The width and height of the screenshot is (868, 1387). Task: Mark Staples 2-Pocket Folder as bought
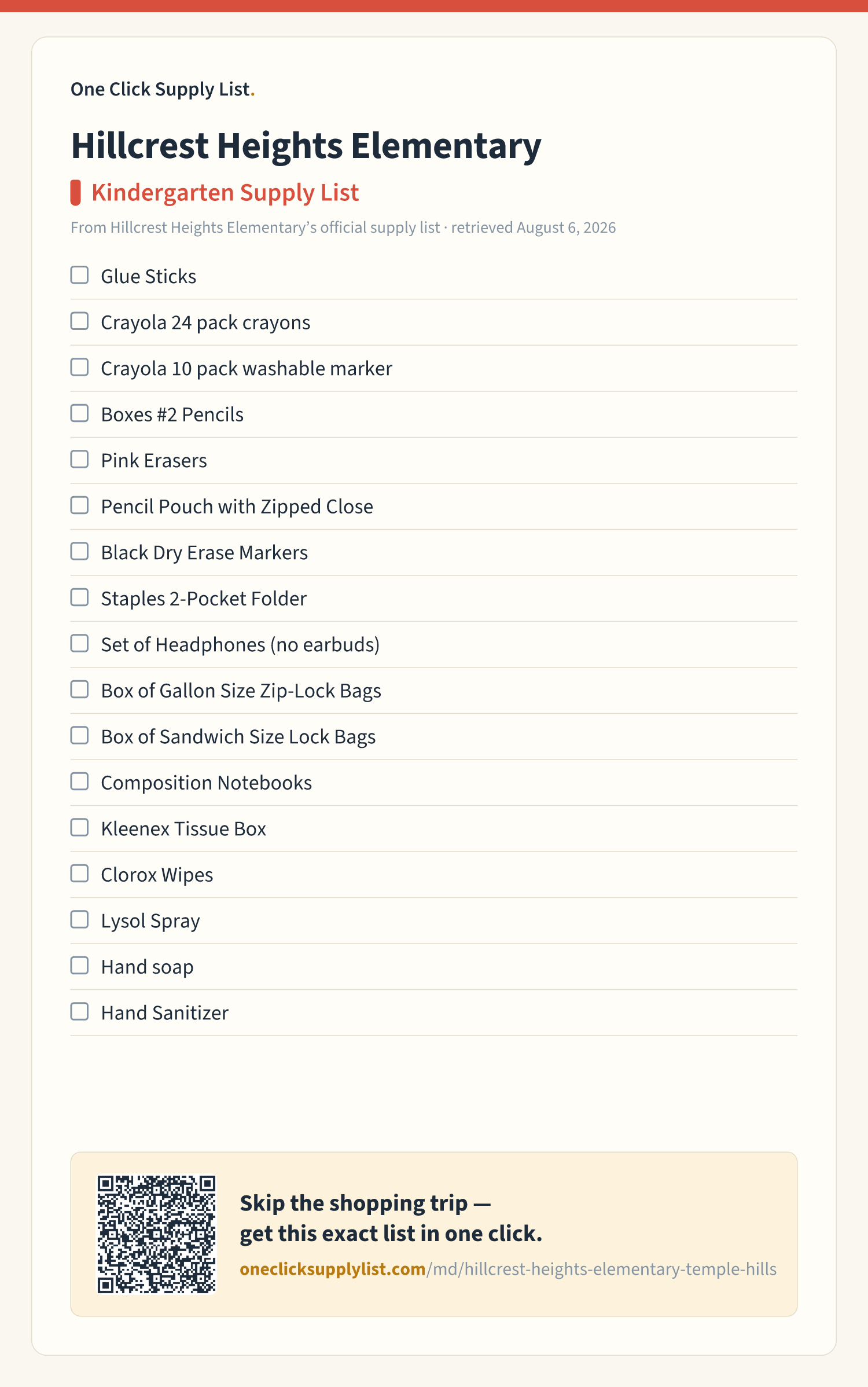tap(79, 597)
